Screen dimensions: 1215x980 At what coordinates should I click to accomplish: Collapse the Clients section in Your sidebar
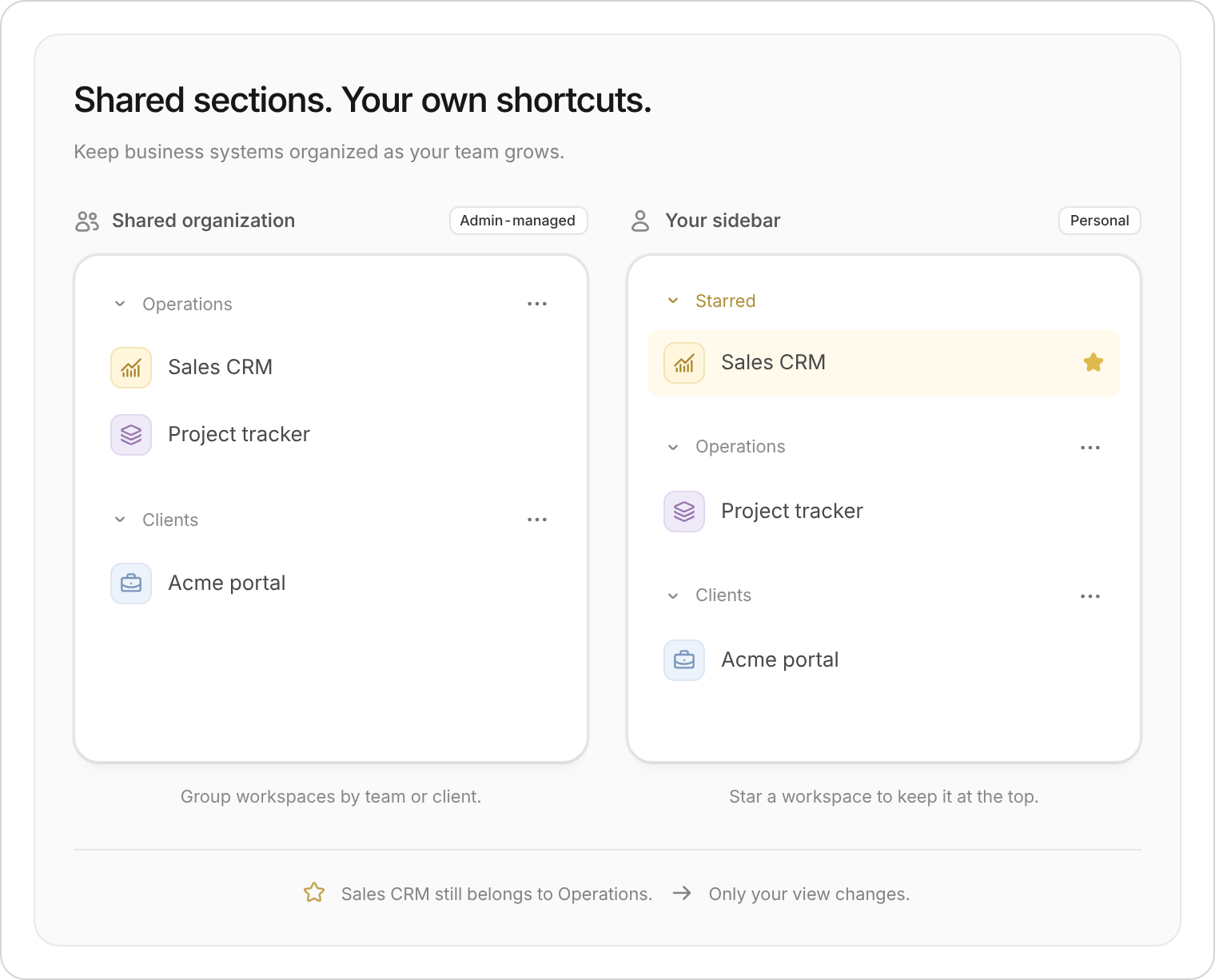pos(673,596)
